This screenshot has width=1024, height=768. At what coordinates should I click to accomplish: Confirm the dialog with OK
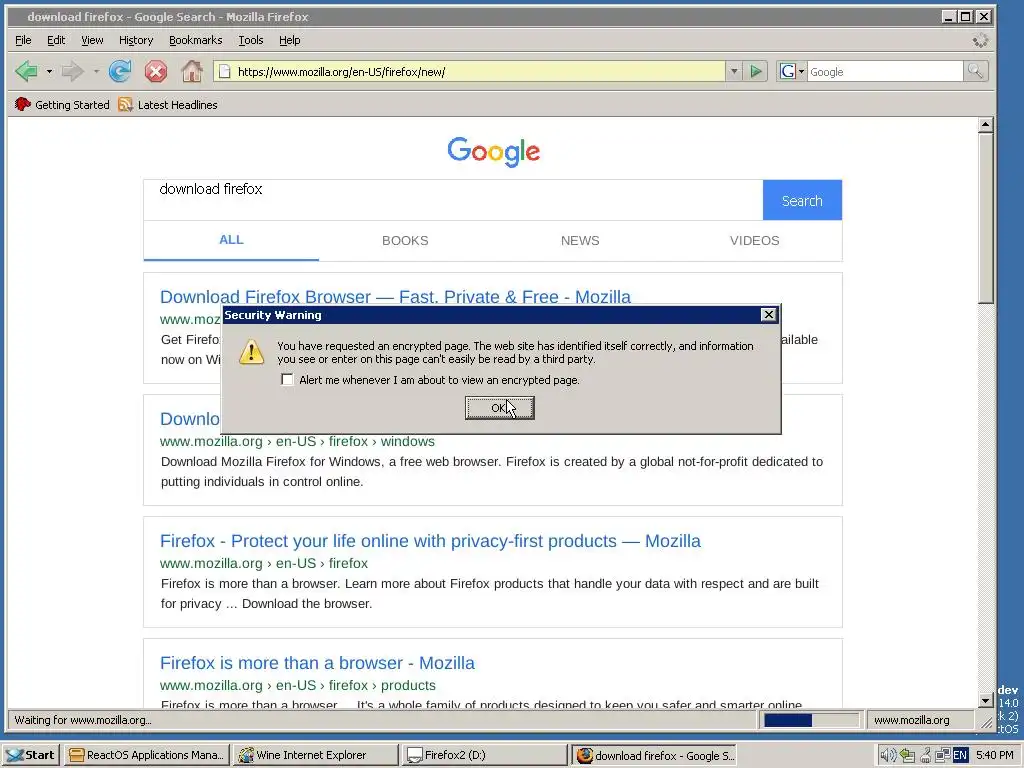tap(500, 408)
